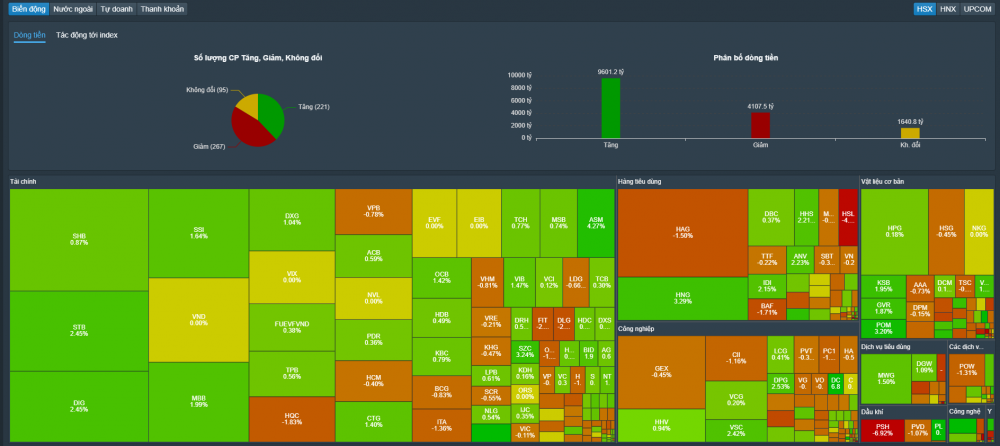Click the PVD -1.07% tile
Viewport: 1000px width, 446px height.
pos(918,429)
